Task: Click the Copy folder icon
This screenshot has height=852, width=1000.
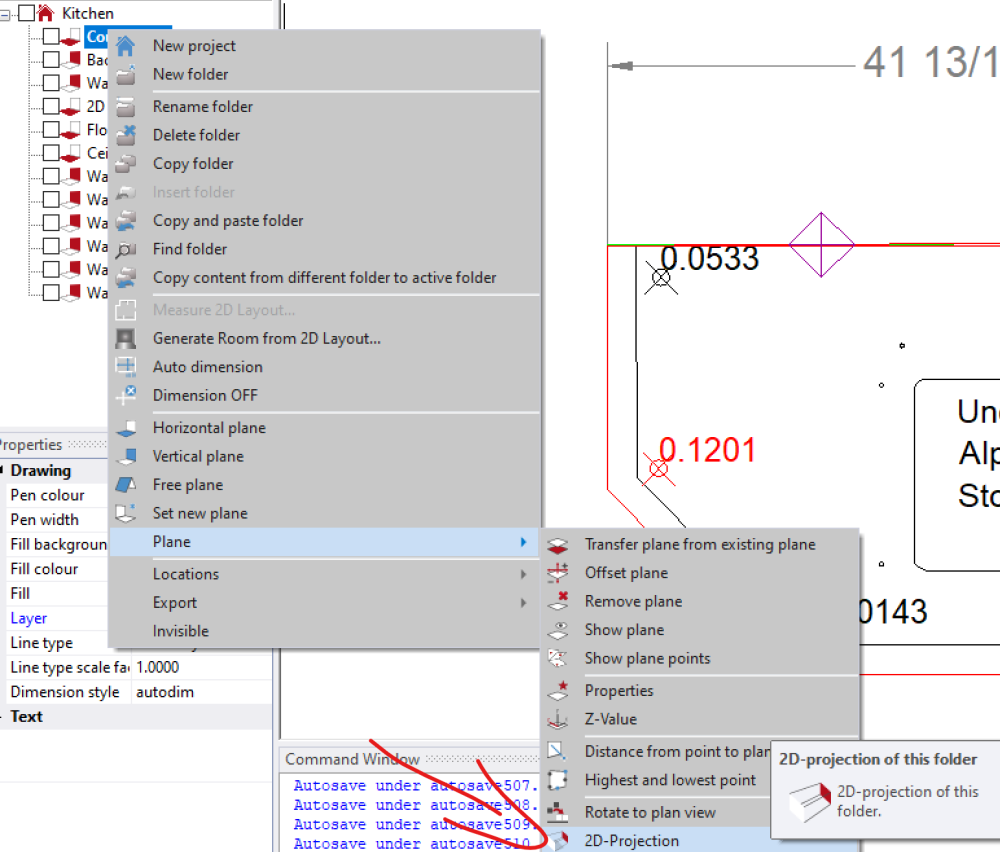Action: click(126, 164)
